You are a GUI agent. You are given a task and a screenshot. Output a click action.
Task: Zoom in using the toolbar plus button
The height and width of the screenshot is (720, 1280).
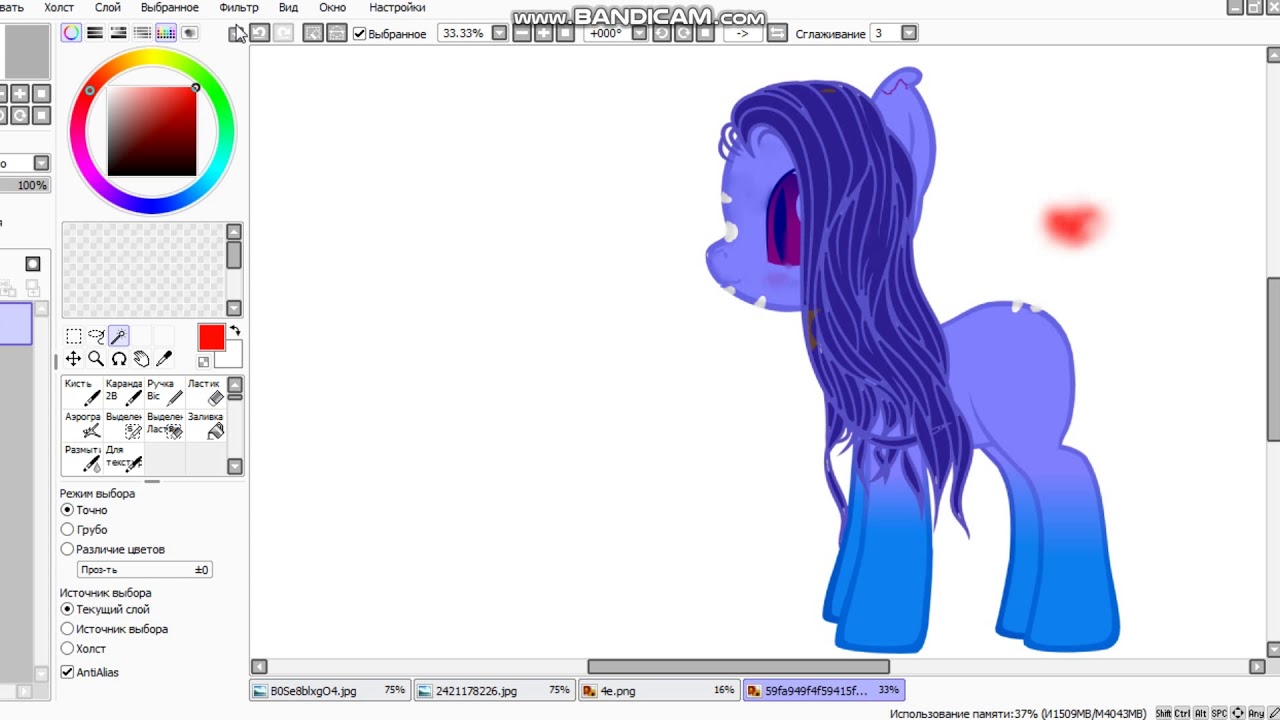click(544, 33)
